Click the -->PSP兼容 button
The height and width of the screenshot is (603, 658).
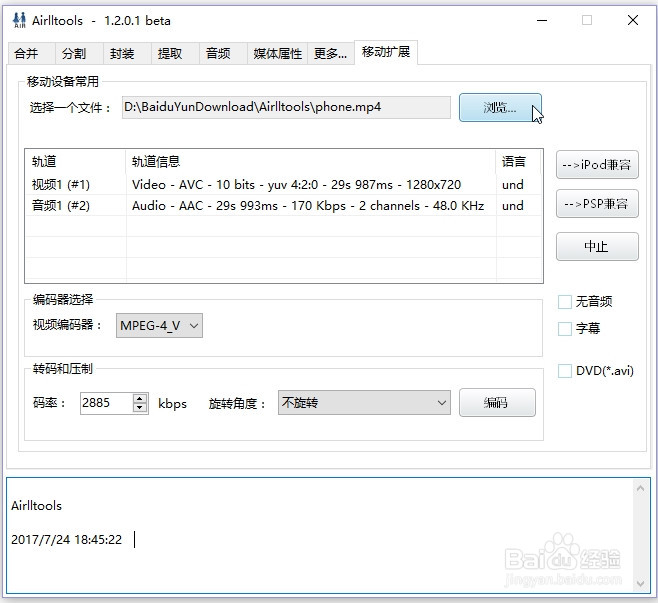pos(597,204)
